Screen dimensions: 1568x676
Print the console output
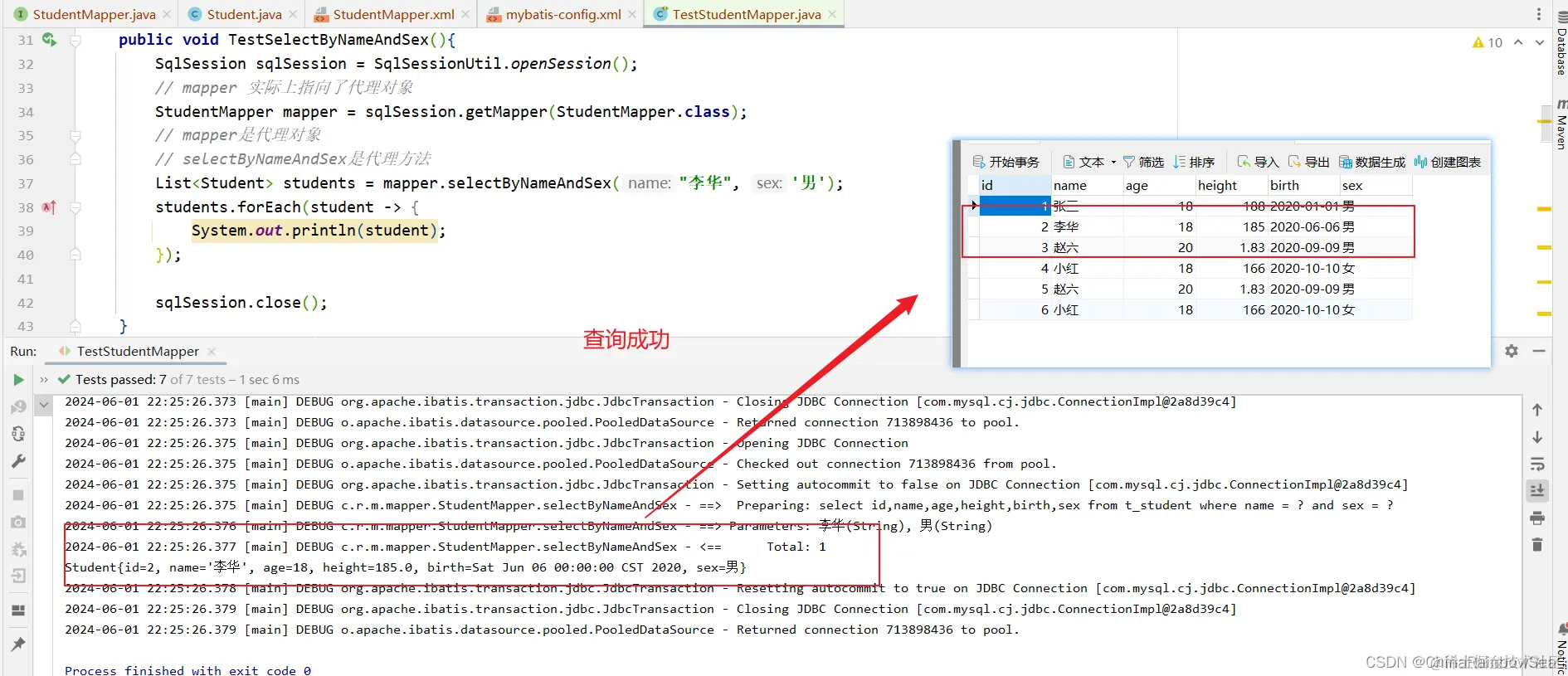coord(1537,518)
